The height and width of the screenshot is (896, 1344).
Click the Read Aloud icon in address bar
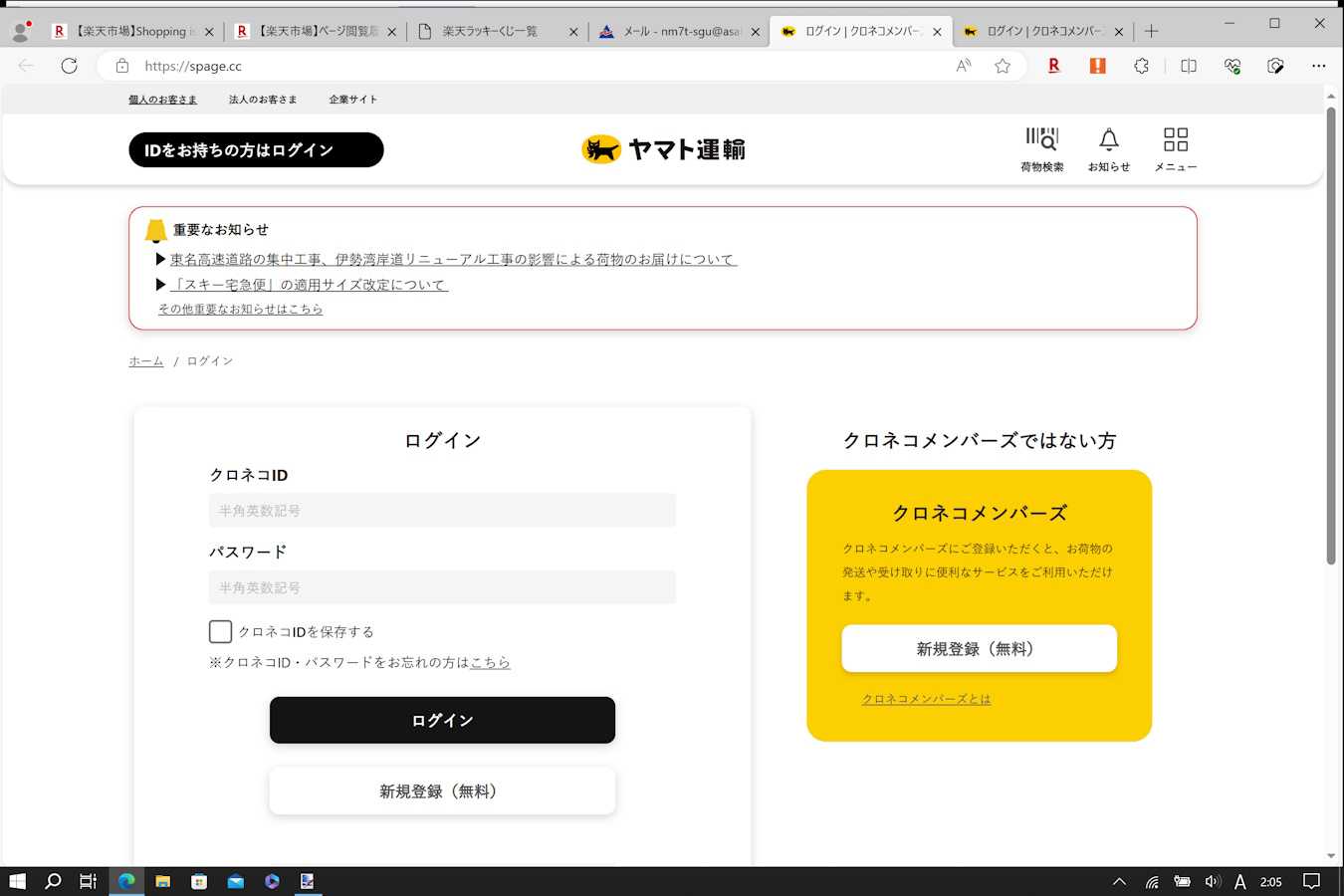963,66
